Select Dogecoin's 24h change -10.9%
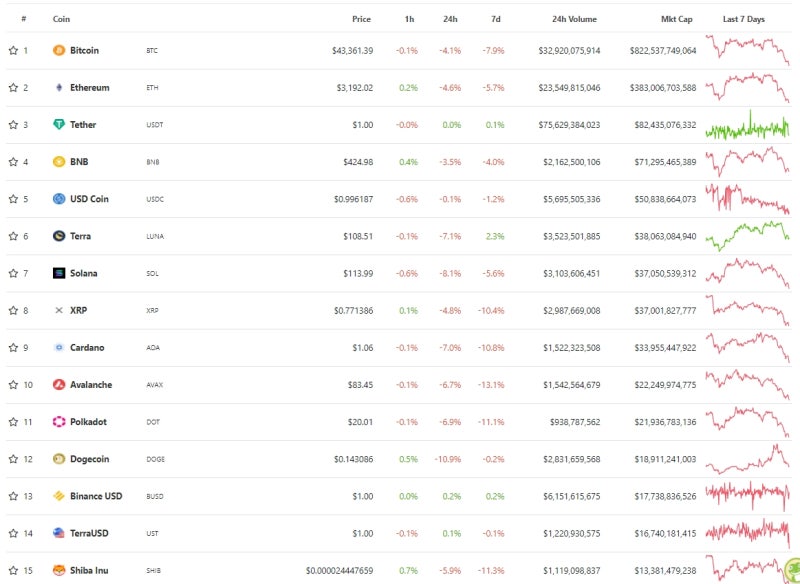Viewport: 800px width, 584px height. [x=448, y=459]
